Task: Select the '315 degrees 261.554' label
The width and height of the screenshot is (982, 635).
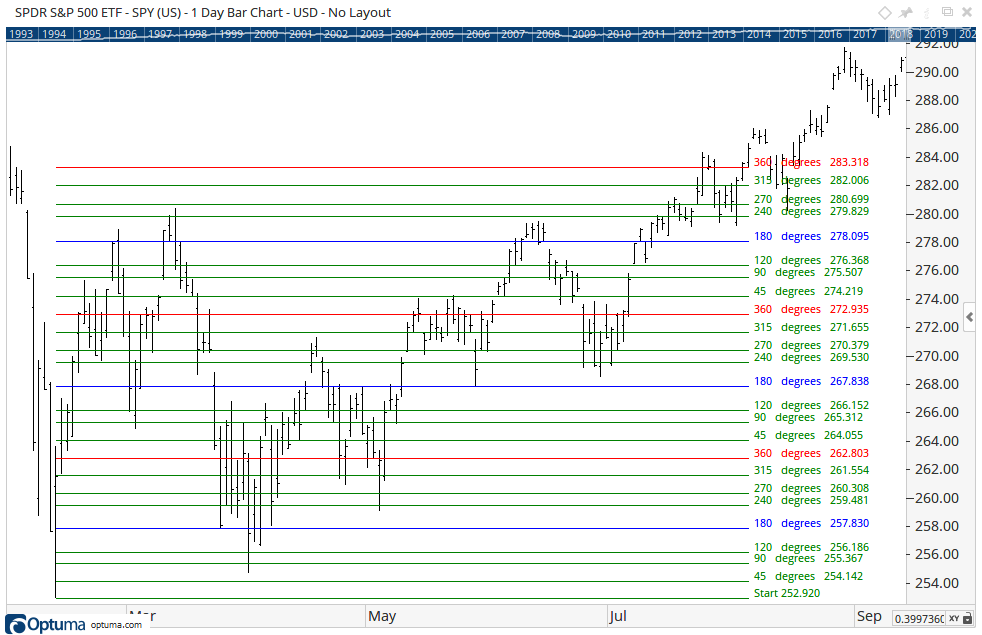Action: pyautogui.click(x=811, y=470)
